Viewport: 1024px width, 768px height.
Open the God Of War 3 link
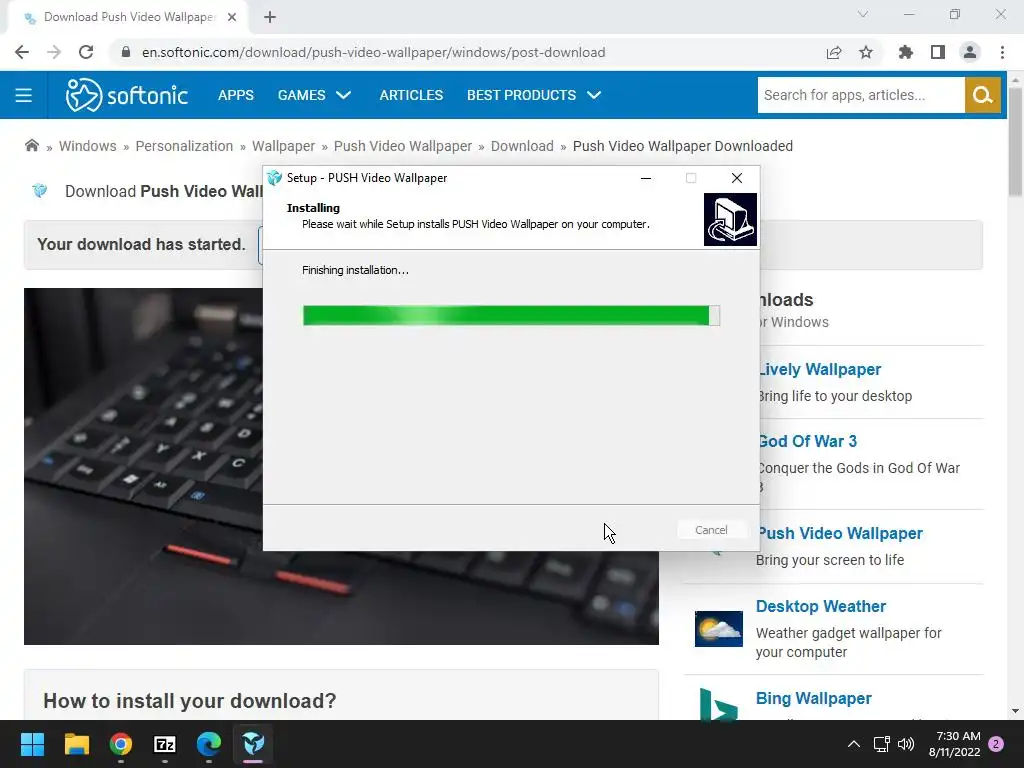808,441
